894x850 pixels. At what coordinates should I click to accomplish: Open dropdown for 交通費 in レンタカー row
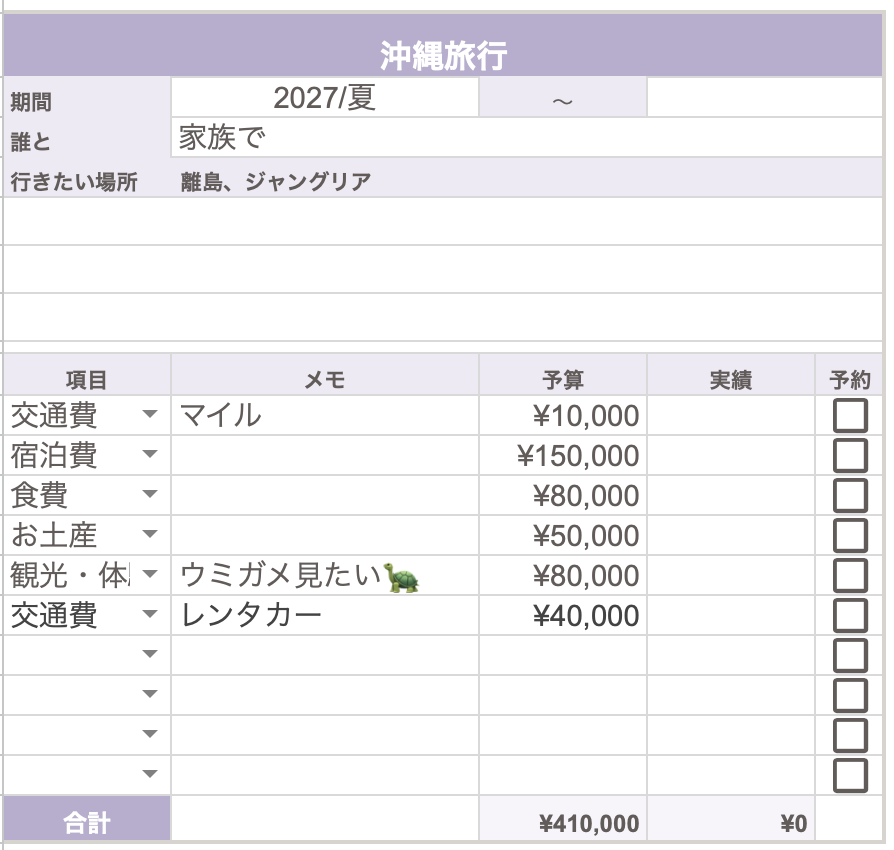[149, 613]
